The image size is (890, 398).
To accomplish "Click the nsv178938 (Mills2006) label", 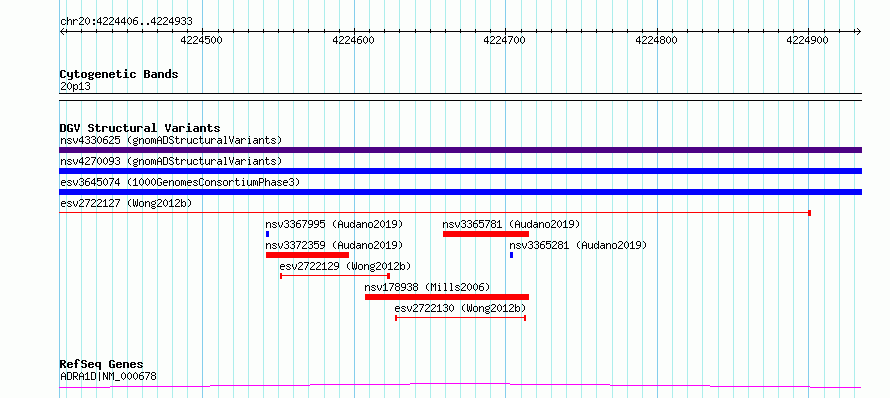I will (x=427, y=287).
